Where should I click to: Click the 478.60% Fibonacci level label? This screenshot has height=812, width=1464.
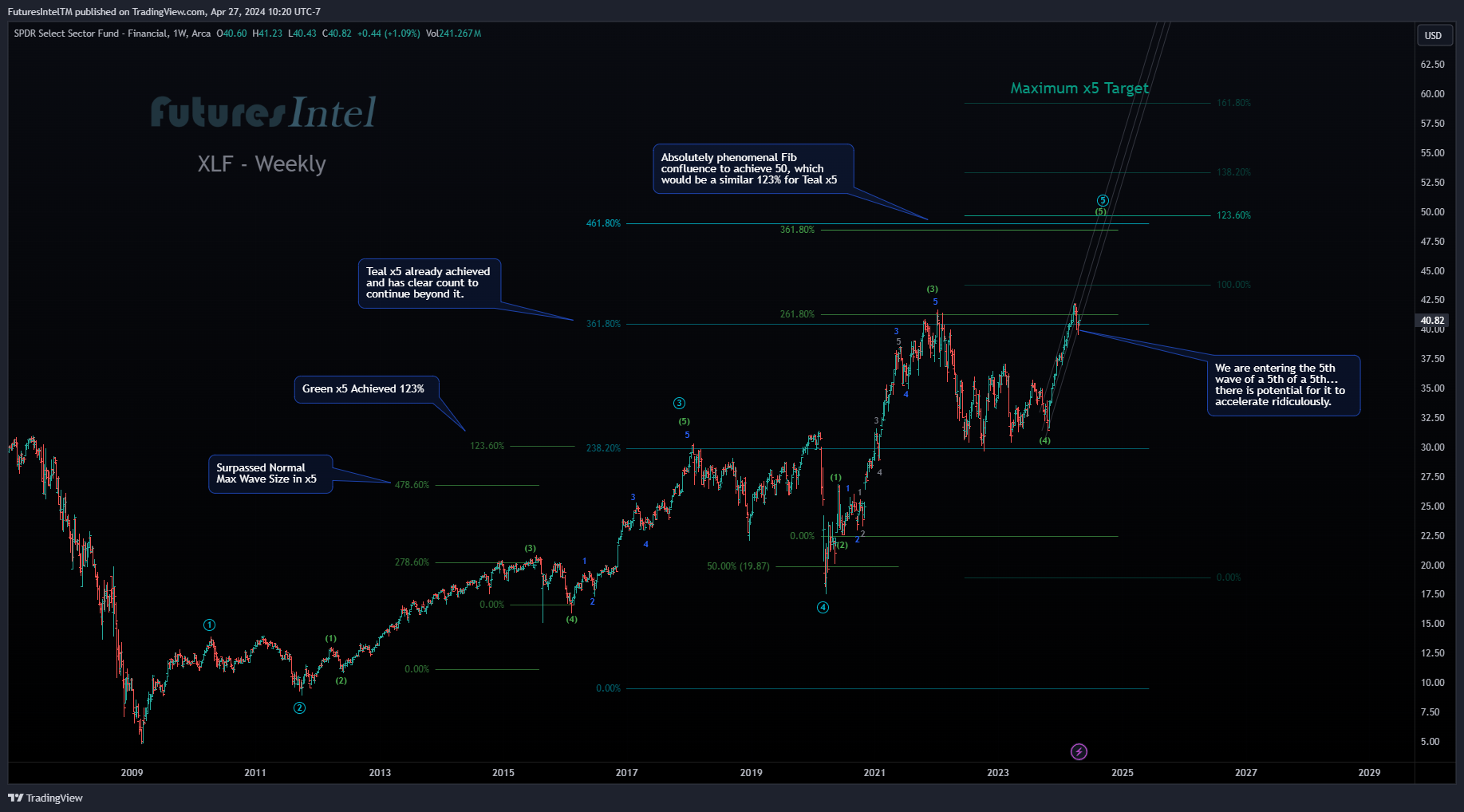pyautogui.click(x=412, y=485)
